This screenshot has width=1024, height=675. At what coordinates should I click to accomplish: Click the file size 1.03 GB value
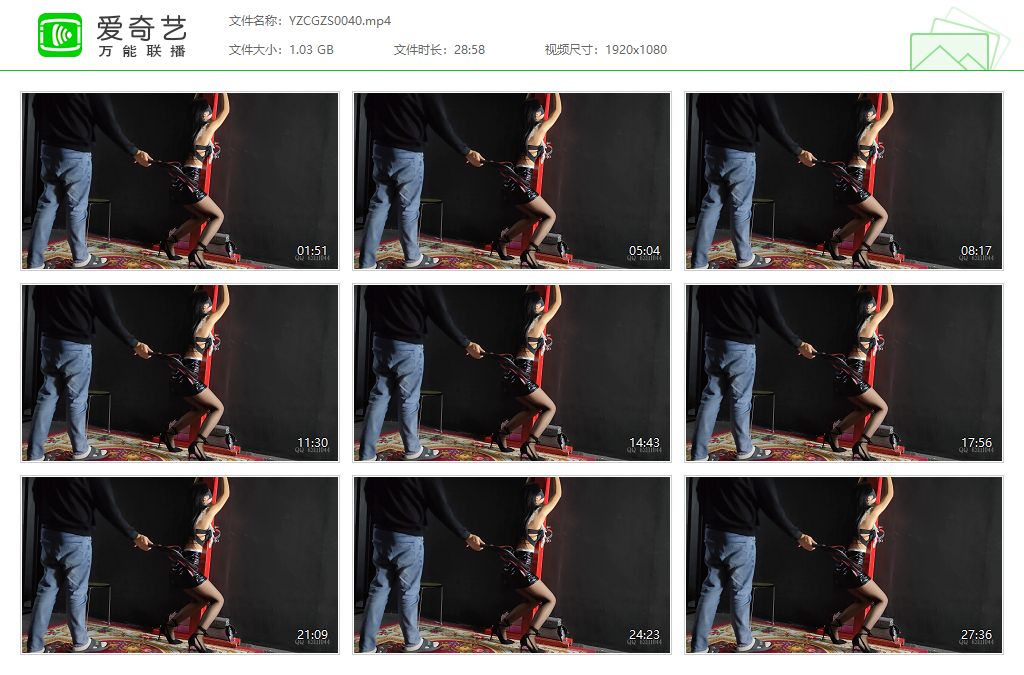[311, 49]
